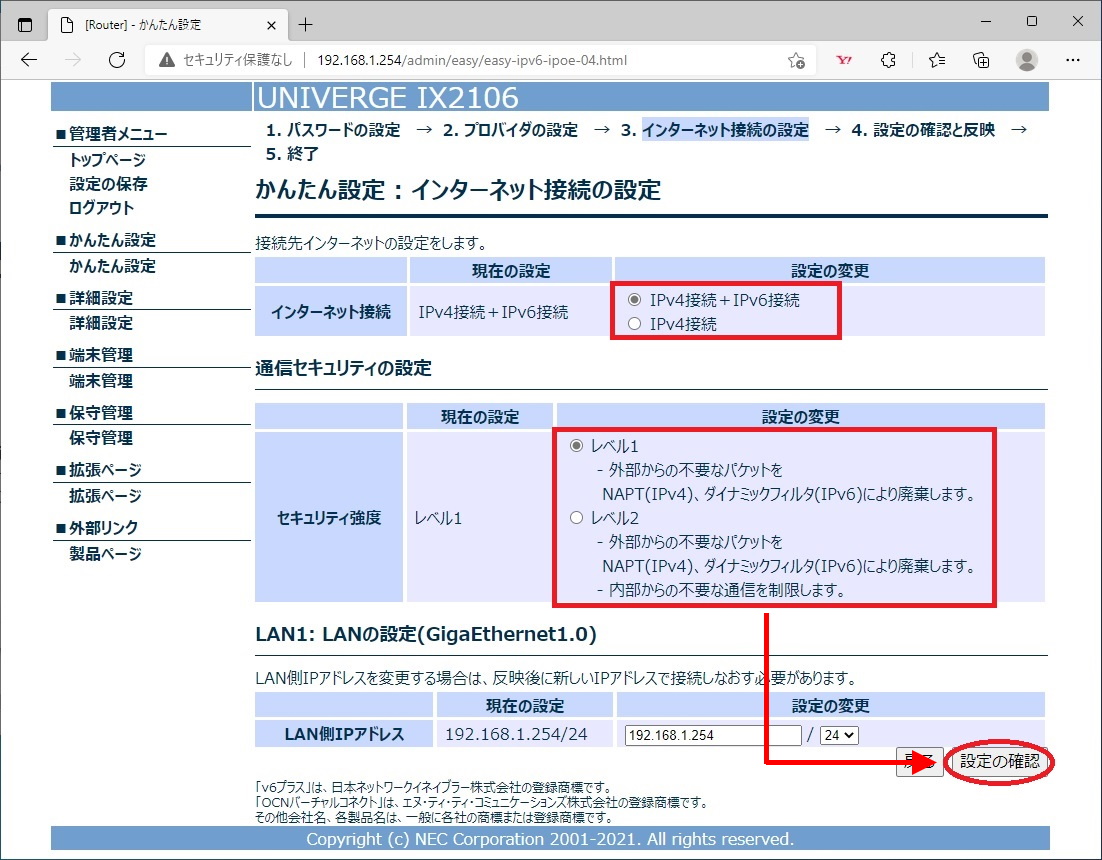
Task: Open the tab actions menu icon
Action: click(25, 25)
